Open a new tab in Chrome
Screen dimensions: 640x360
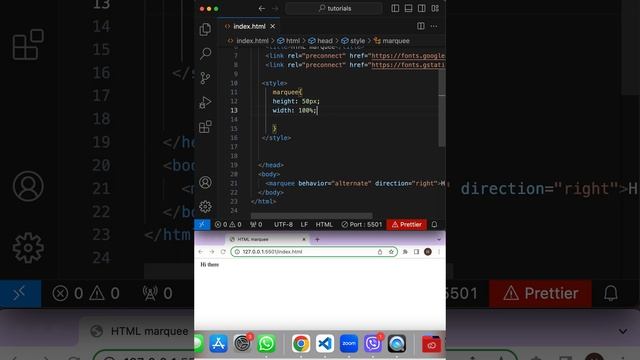pyautogui.click(x=317, y=239)
